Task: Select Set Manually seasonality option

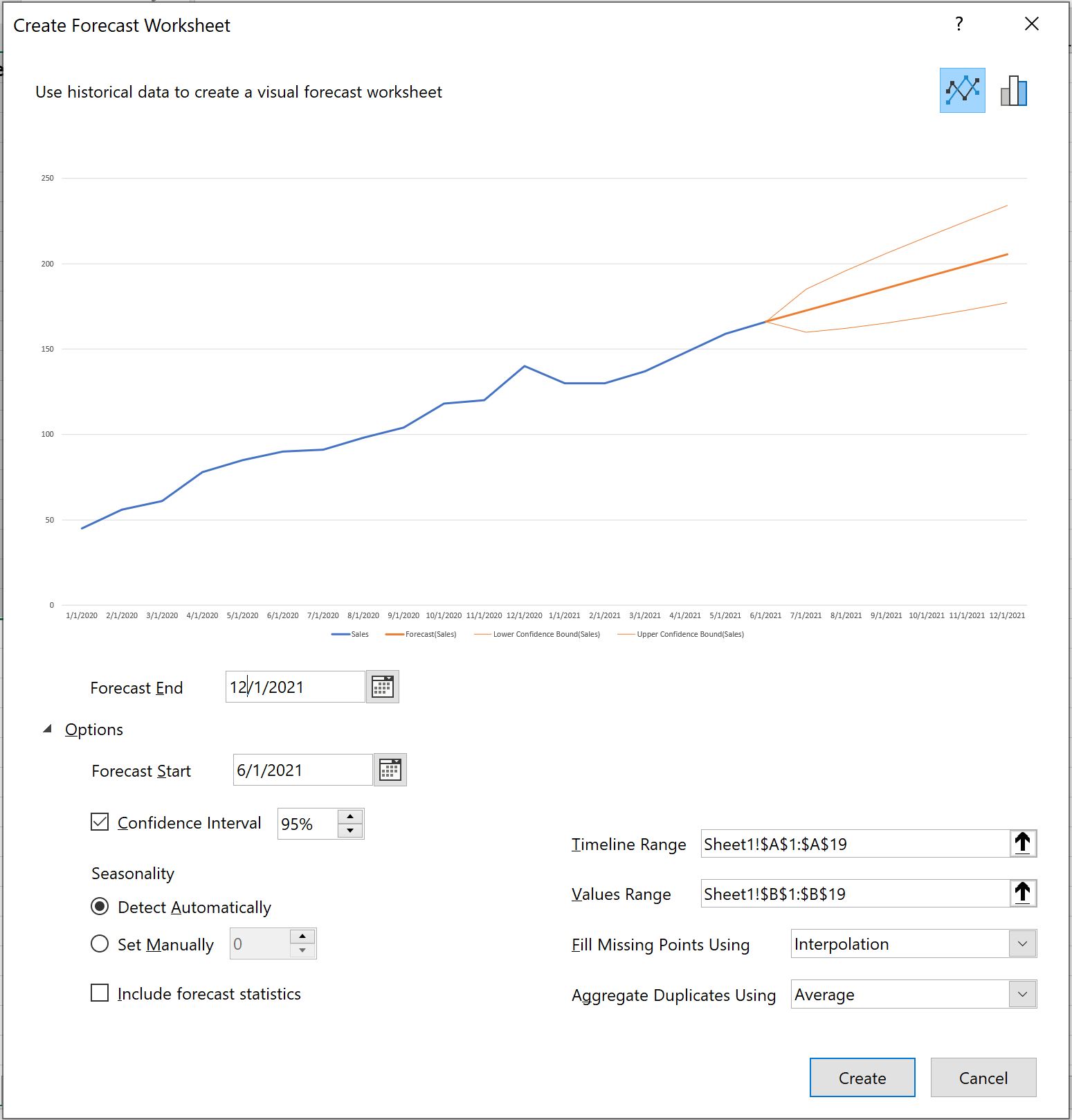Action: pyautogui.click(x=100, y=943)
